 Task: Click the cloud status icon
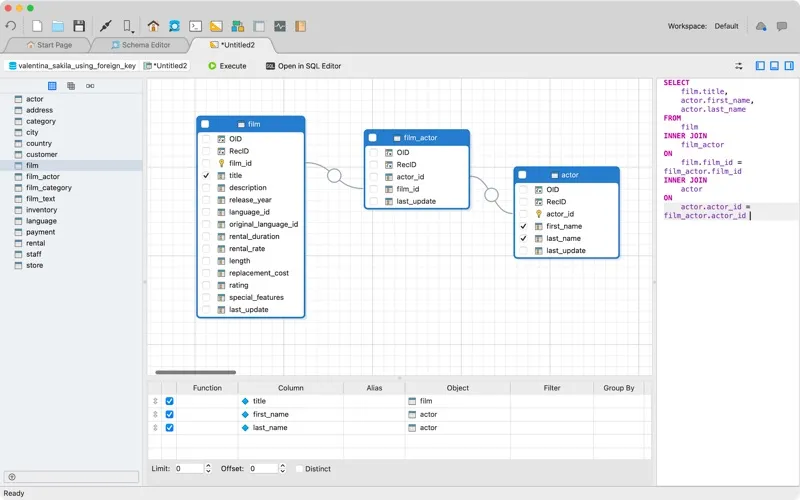(x=761, y=26)
